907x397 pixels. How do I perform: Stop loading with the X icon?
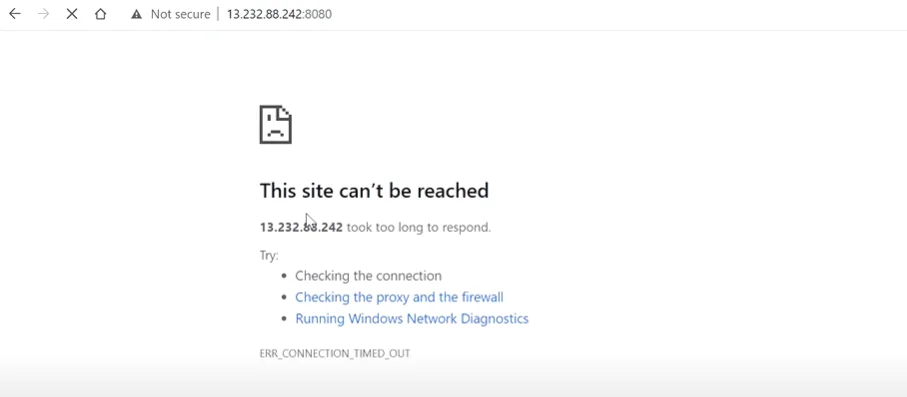point(72,14)
